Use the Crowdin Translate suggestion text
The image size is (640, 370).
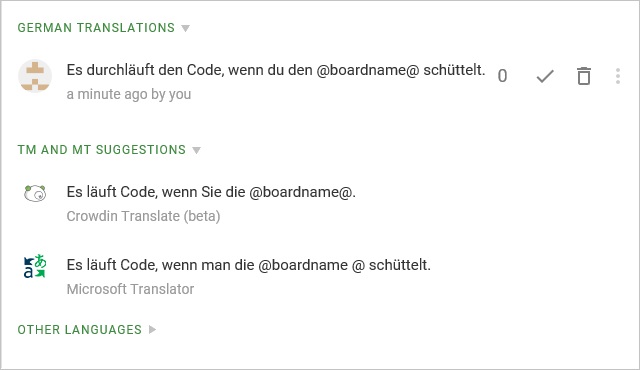coord(211,192)
